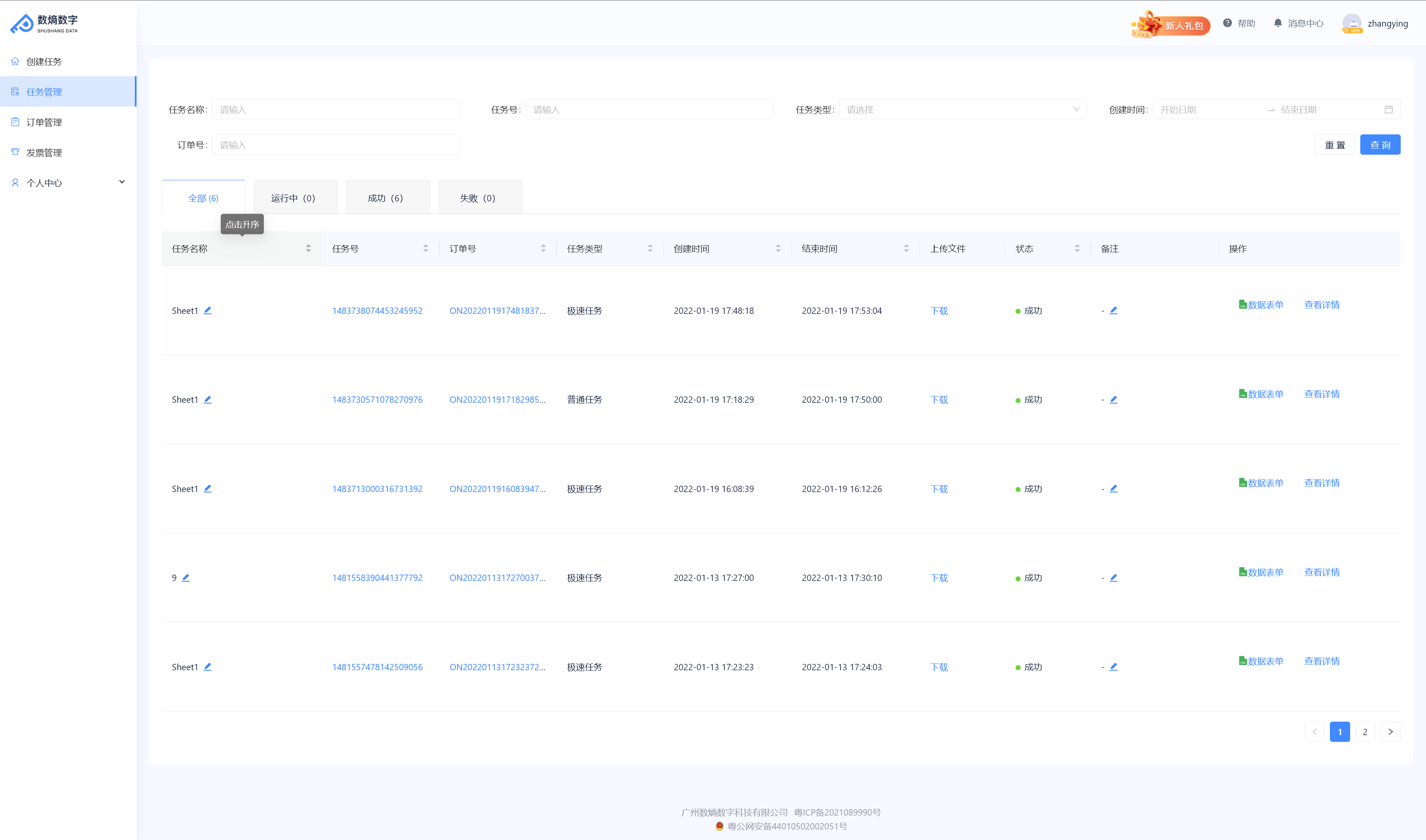
Task: Click the zhangying user avatar
Action: click(1352, 23)
